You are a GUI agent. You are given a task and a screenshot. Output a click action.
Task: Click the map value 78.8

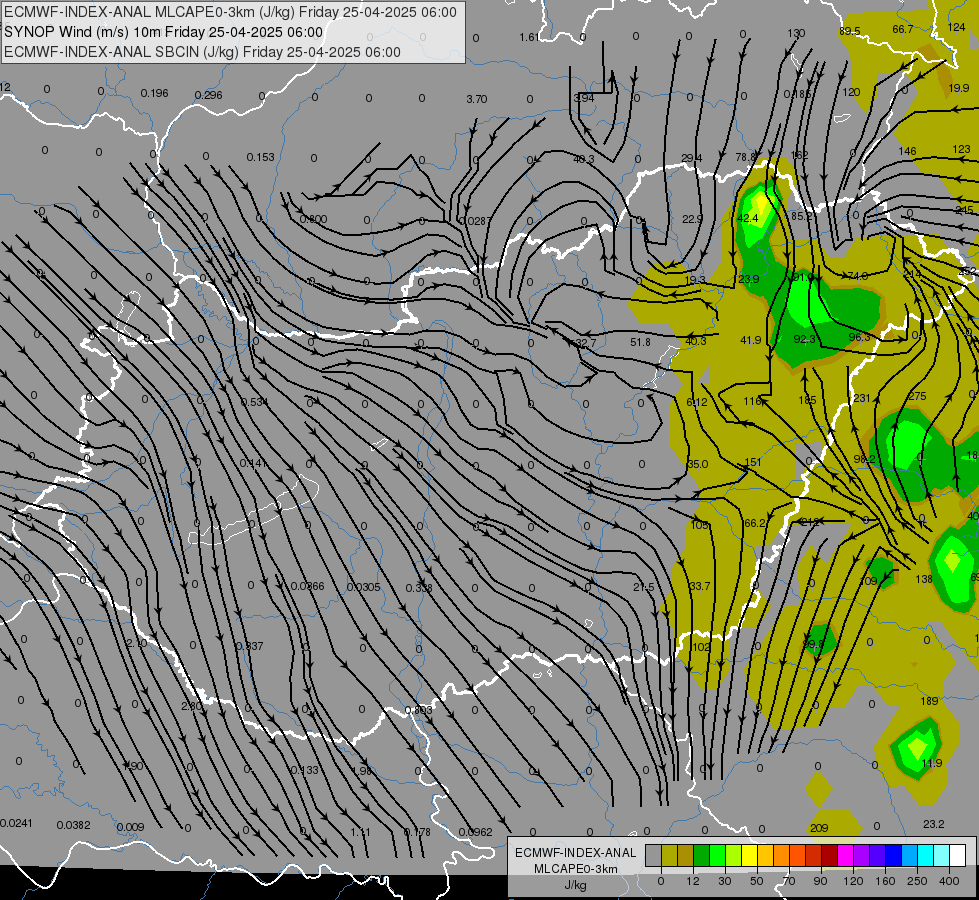[746, 157]
